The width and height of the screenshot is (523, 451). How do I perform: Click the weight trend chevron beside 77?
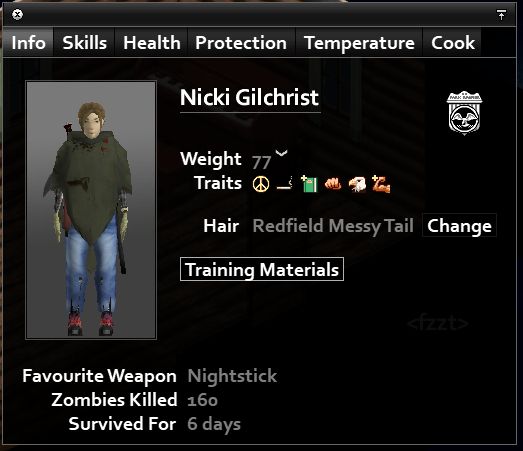[281, 153]
